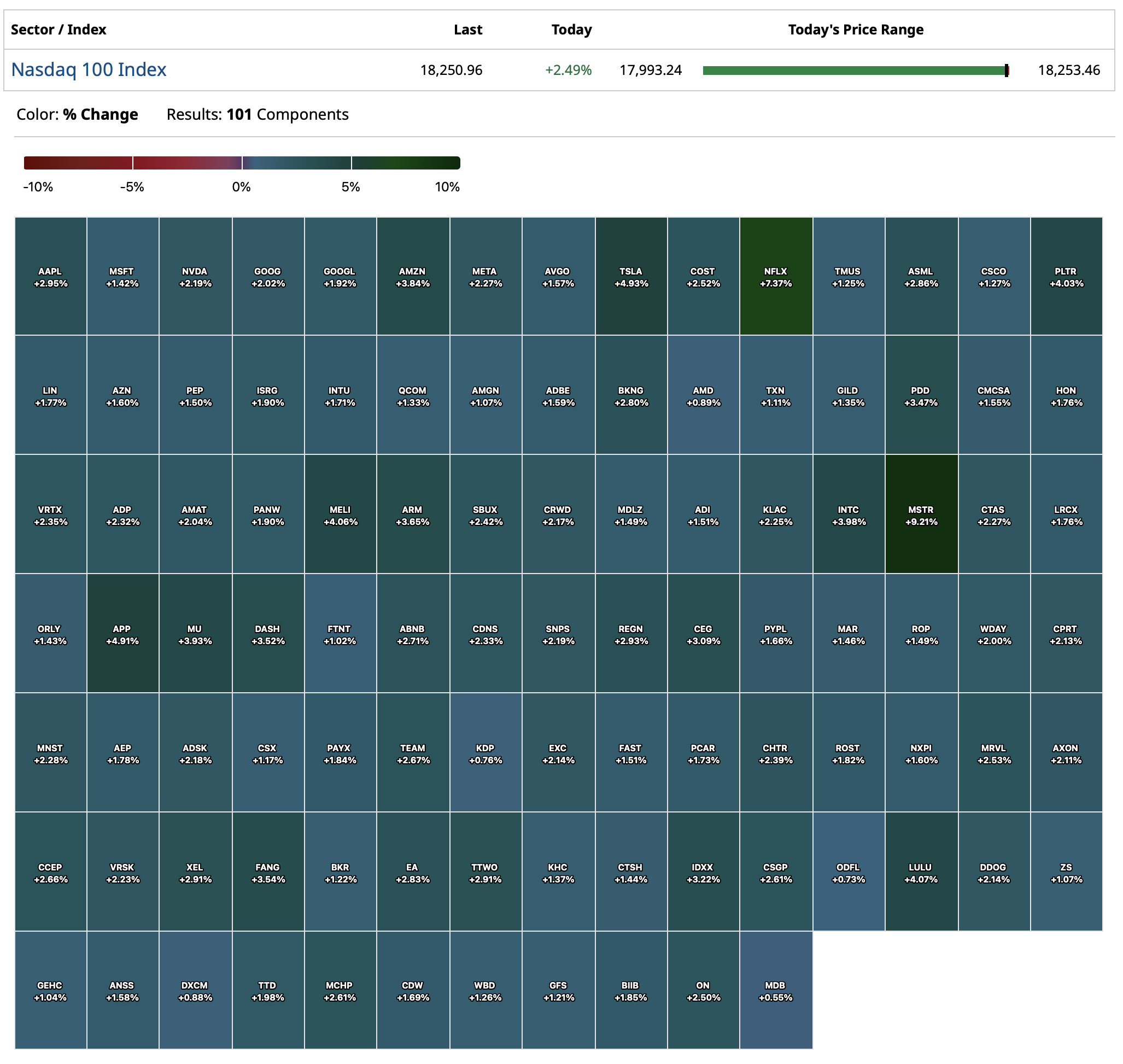Image resolution: width=1123 pixels, height=1064 pixels.
Task: Click the green price range bar
Action: pyautogui.click(x=853, y=71)
